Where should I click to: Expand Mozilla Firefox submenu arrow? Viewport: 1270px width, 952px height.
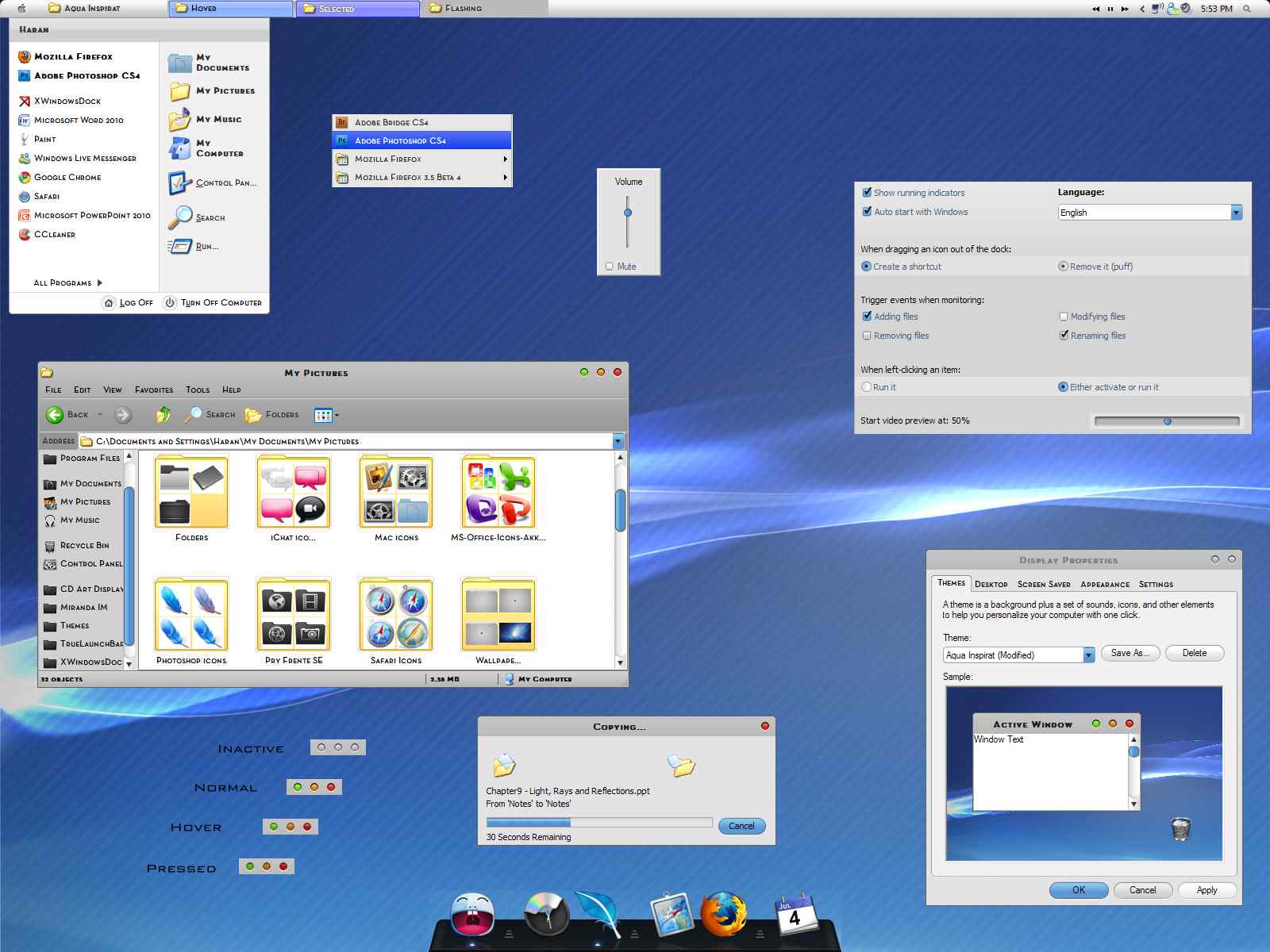tap(505, 159)
